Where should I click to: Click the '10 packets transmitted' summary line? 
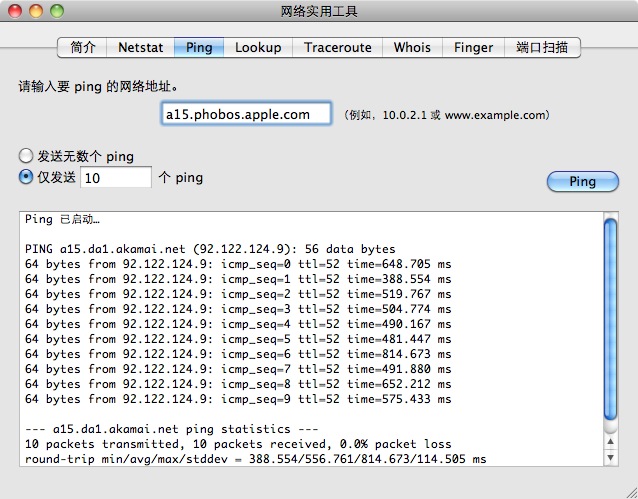pyautogui.click(x=238, y=444)
